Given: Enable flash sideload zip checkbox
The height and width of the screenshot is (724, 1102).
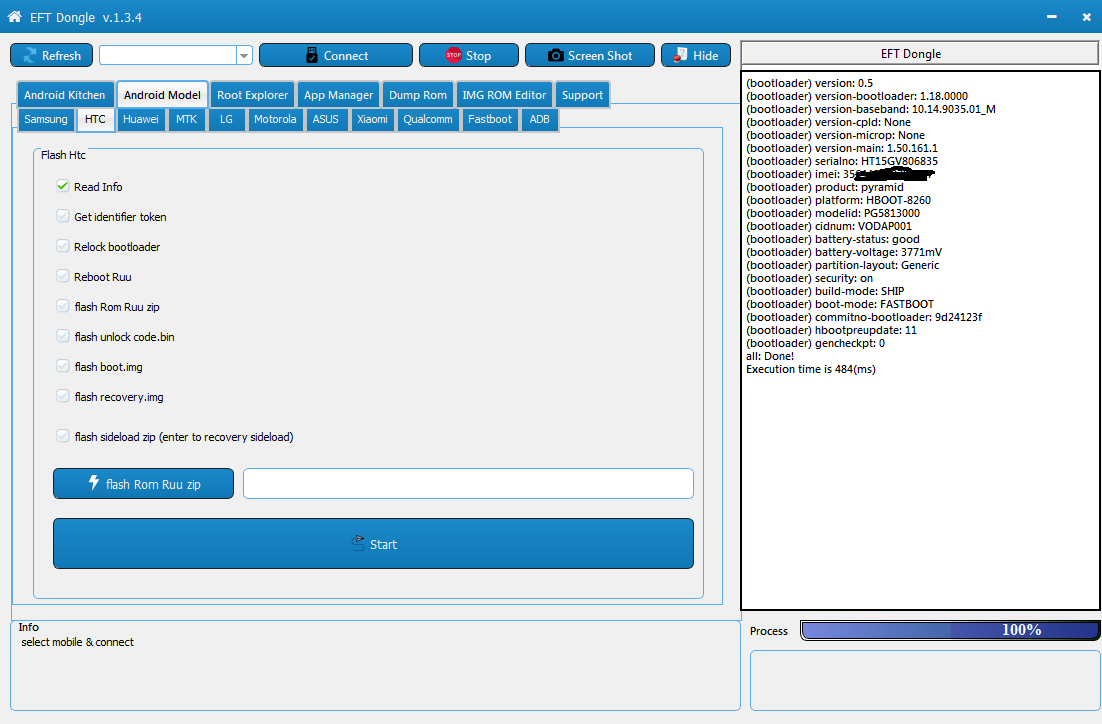Looking at the screenshot, I should pos(63,436).
